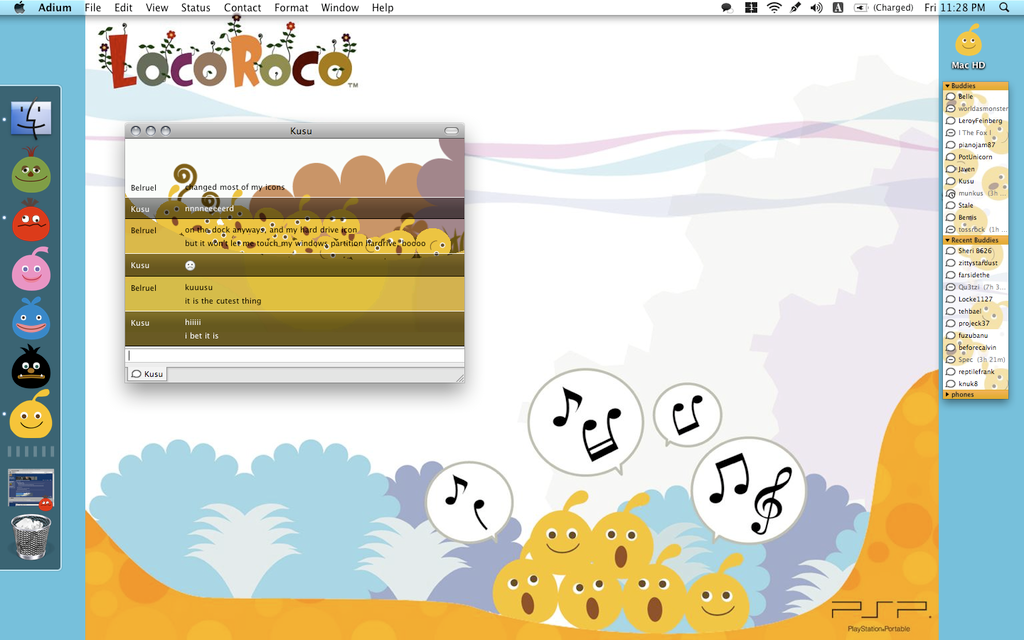This screenshot has height=640, width=1024.
Task: Launch the black LocoRoco dock icon
Action: click(x=31, y=367)
